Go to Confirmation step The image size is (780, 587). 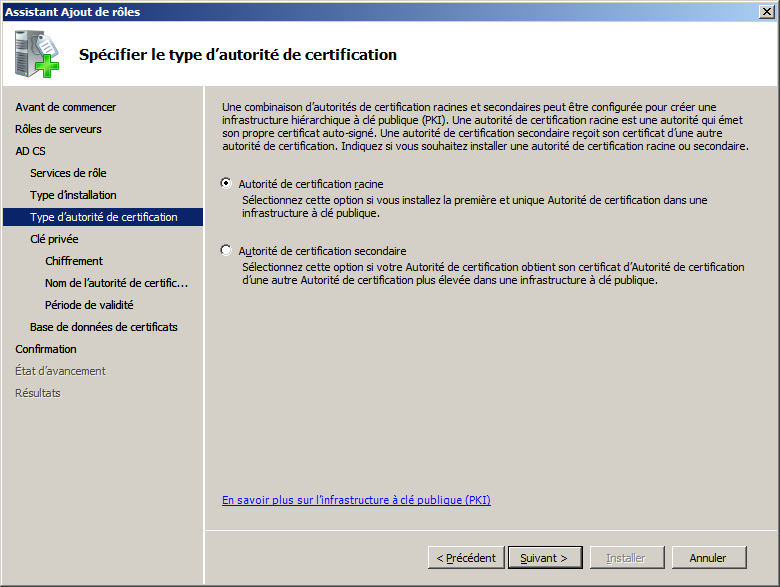46,349
